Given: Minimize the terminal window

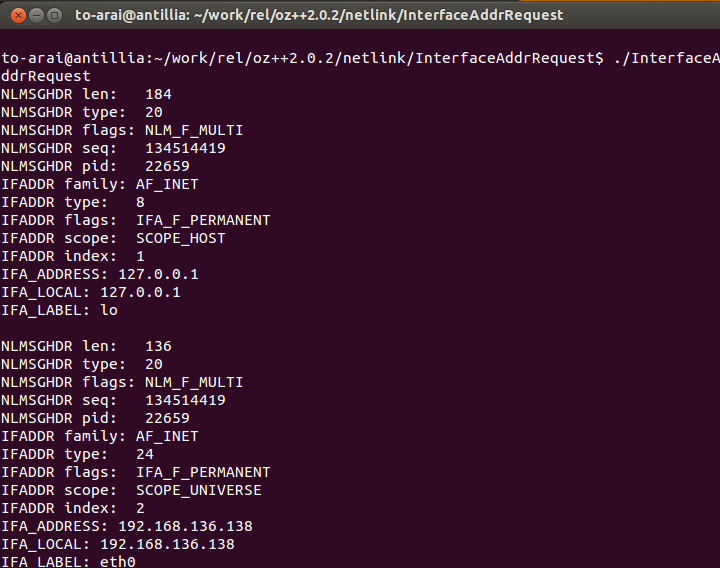Looking at the screenshot, I should point(36,16).
